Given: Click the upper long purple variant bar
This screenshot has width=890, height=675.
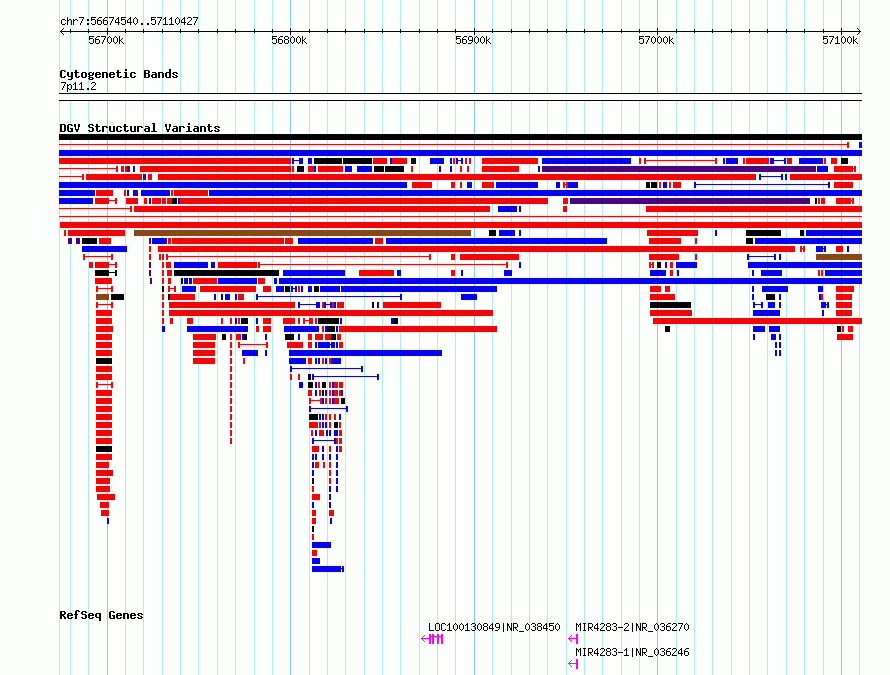Looking at the screenshot, I should click(x=679, y=169).
